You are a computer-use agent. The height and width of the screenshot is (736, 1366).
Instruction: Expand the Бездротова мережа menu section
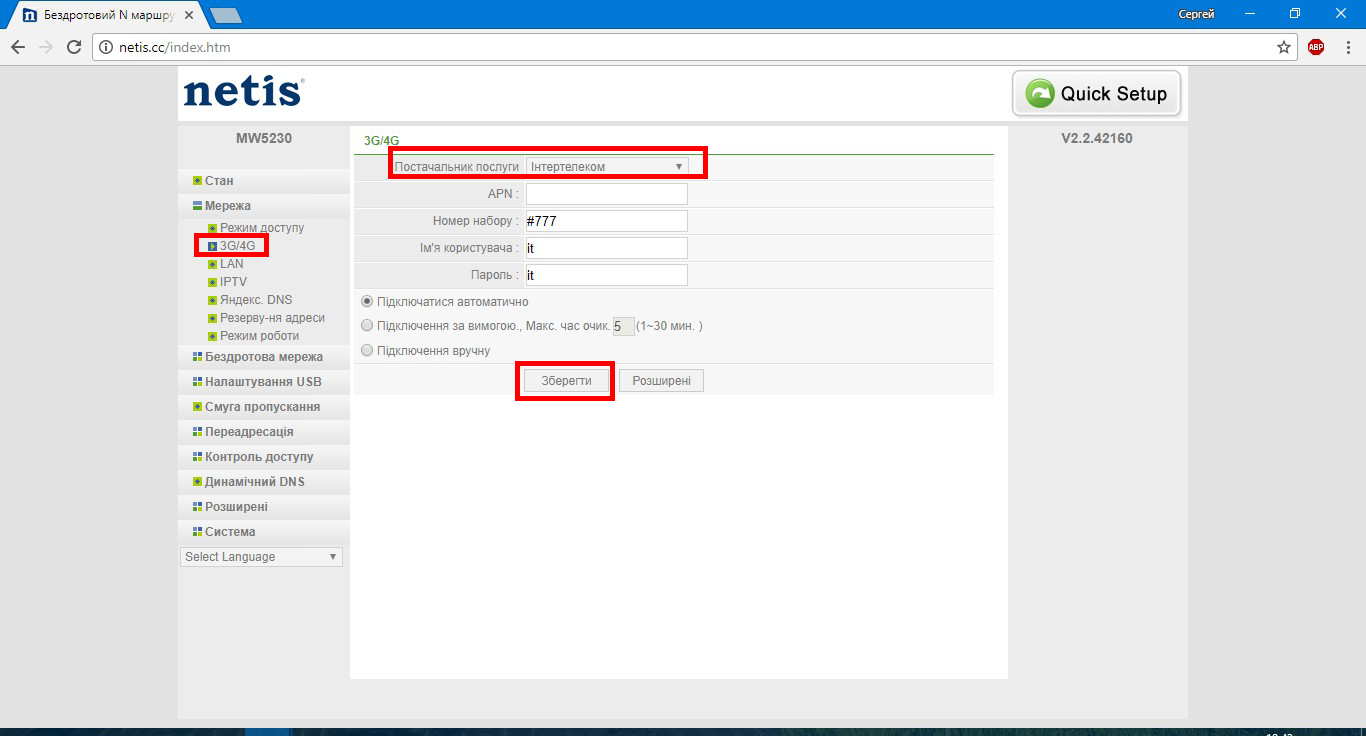coord(264,357)
